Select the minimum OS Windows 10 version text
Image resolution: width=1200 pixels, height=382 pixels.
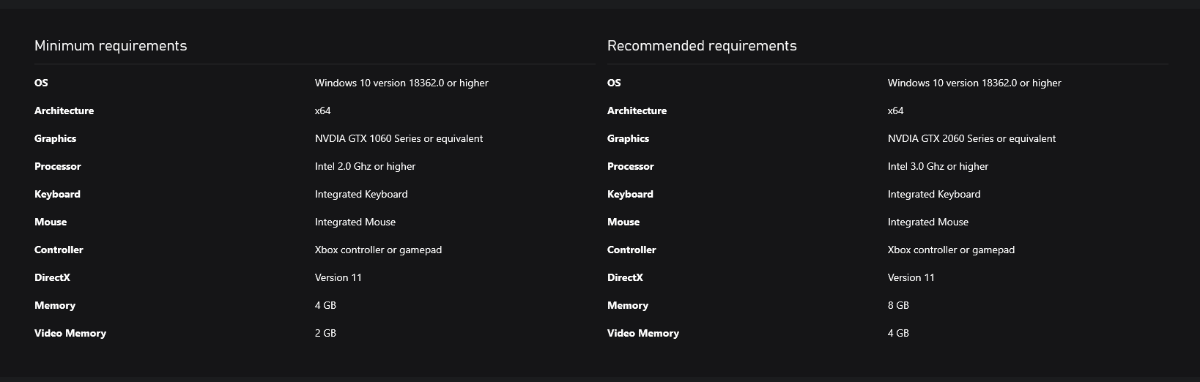pos(402,83)
